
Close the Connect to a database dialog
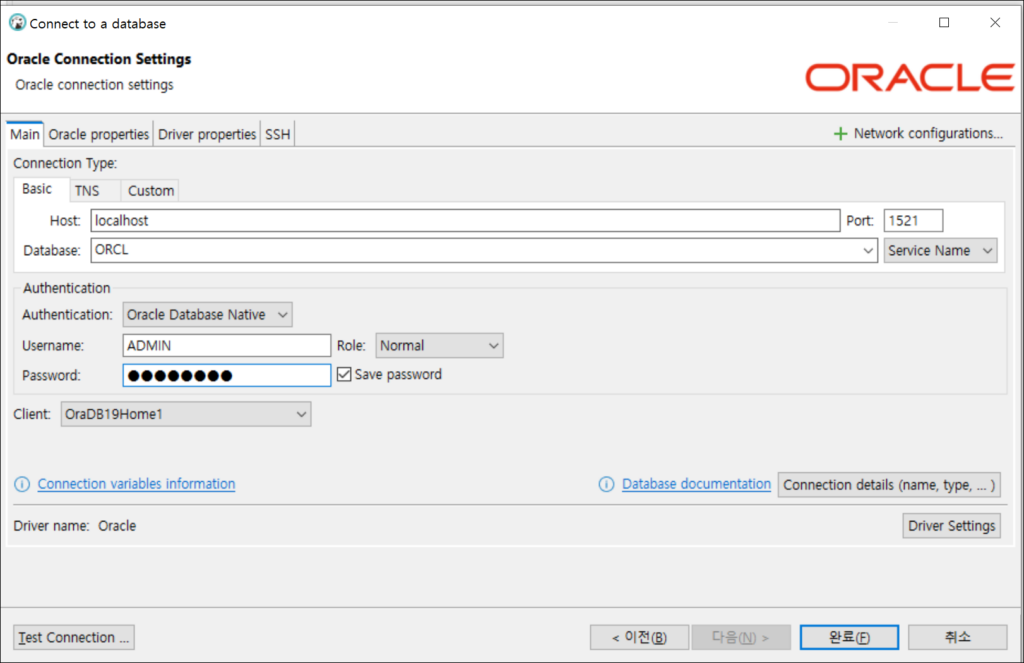(x=995, y=23)
